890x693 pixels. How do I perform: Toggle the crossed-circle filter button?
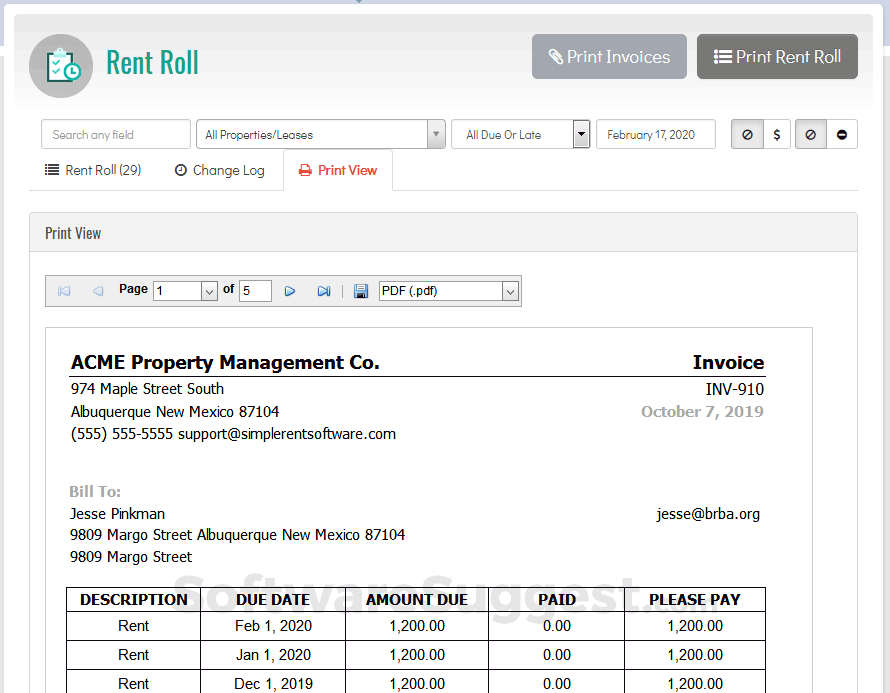tap(747, 133)
